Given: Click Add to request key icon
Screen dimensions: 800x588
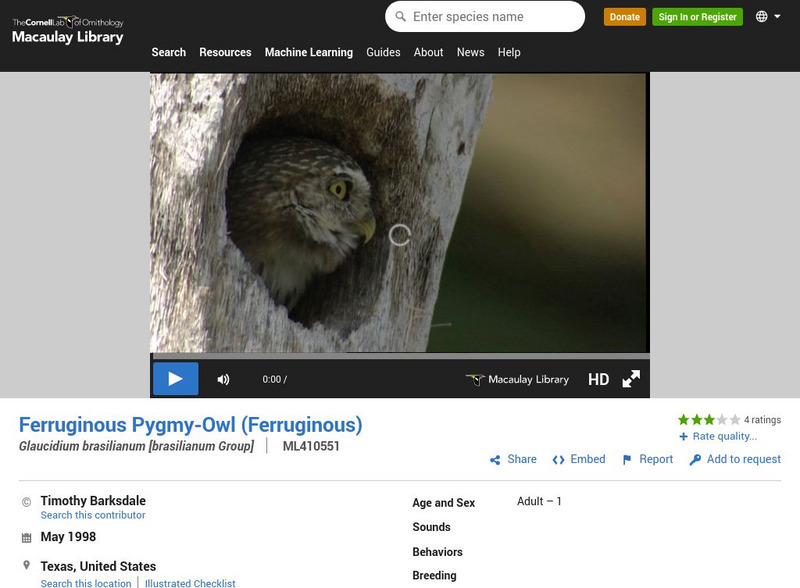Looking at the screenshot, I should (x=694, y=459).
